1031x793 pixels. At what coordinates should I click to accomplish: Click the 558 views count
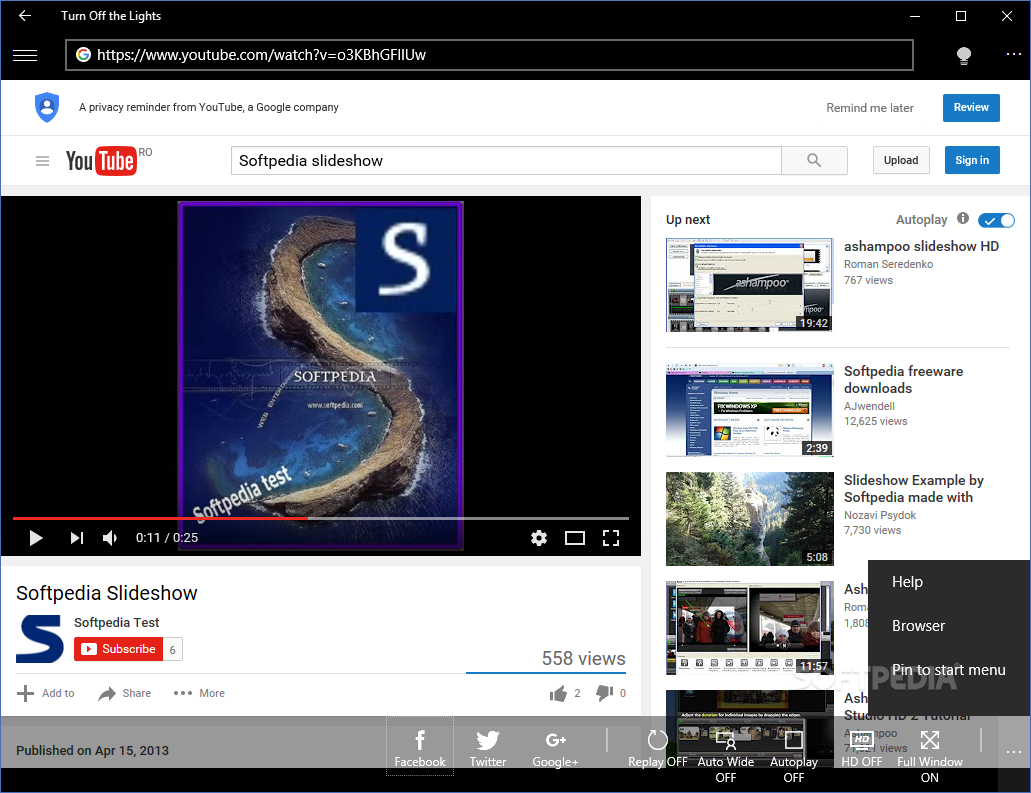click(x=583, y=658)
